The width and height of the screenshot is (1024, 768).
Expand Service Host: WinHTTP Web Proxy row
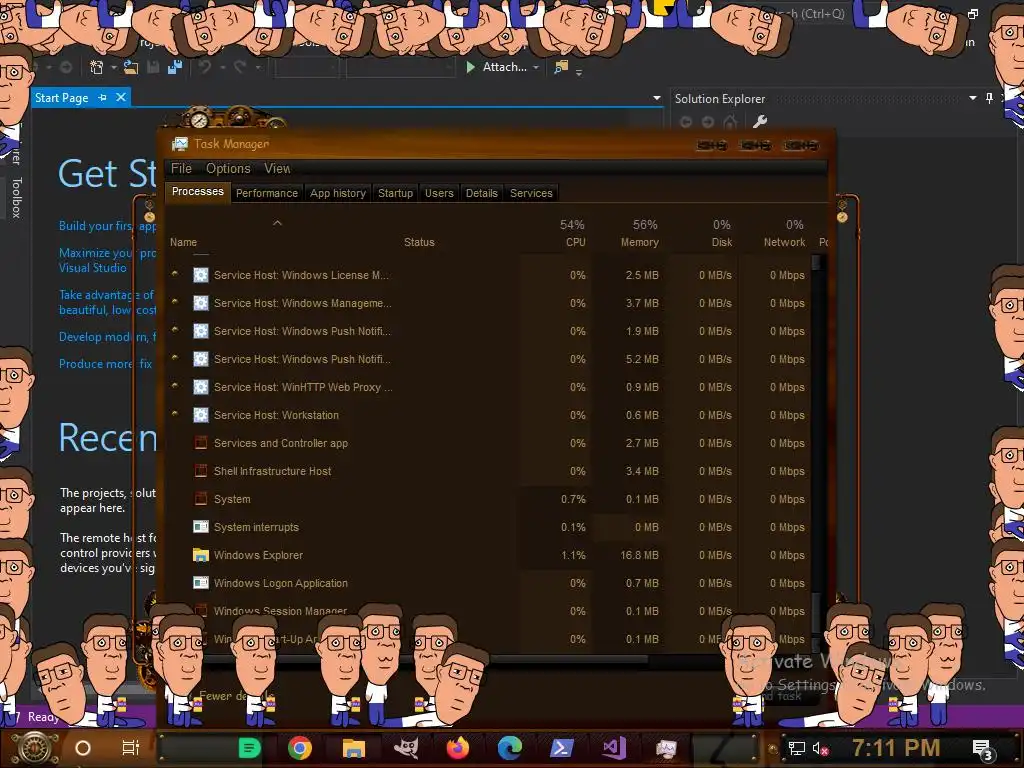(x=174, y=386)
